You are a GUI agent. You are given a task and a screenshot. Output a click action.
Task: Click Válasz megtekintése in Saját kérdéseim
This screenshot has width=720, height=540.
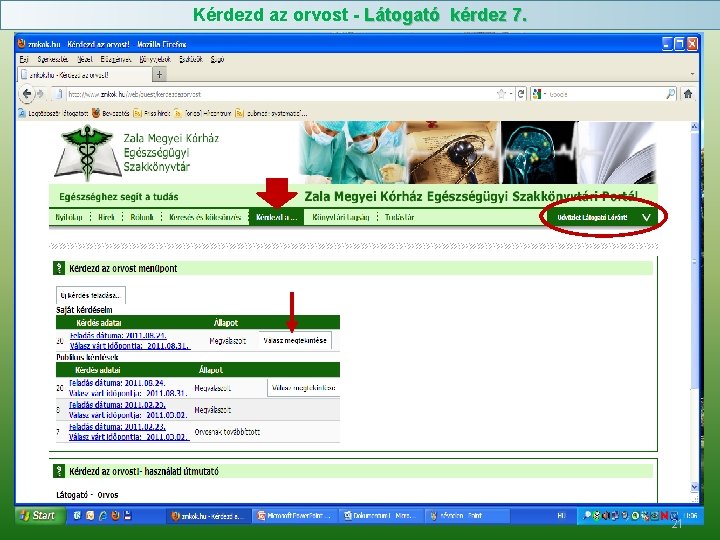pyautogui.click(x=295, y=341)
